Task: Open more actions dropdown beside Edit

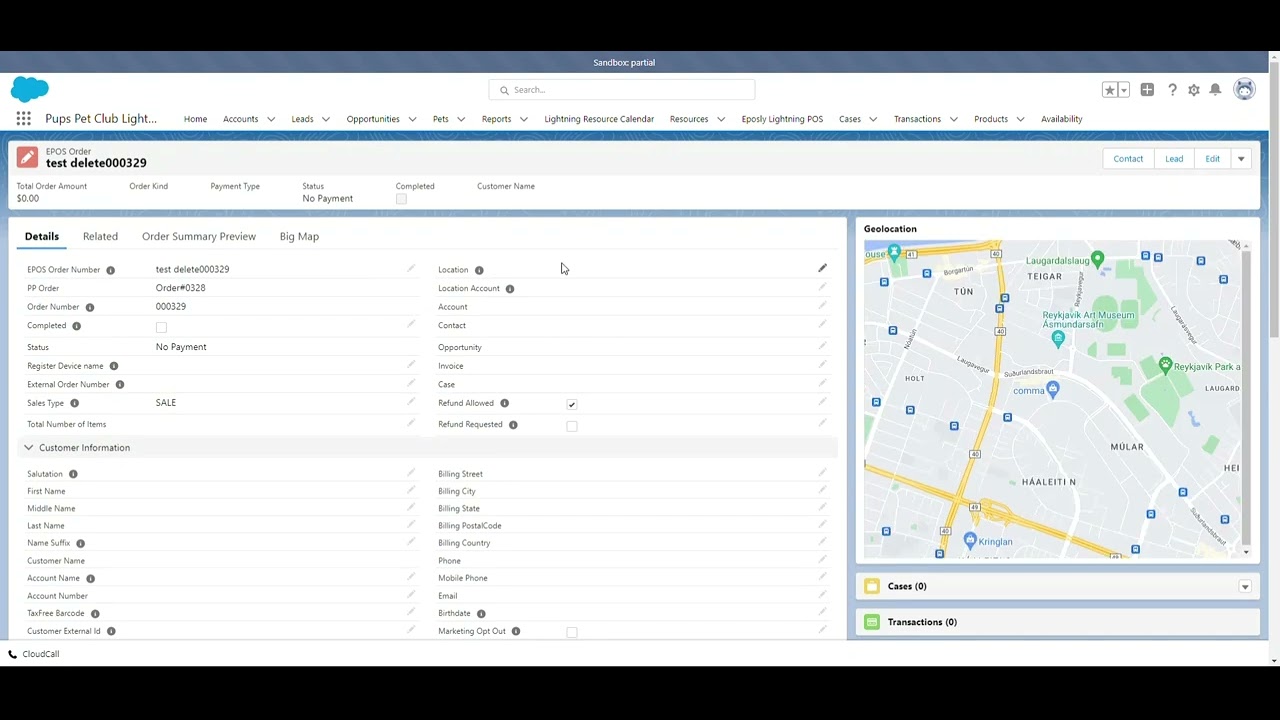Action: [1241, 159]
